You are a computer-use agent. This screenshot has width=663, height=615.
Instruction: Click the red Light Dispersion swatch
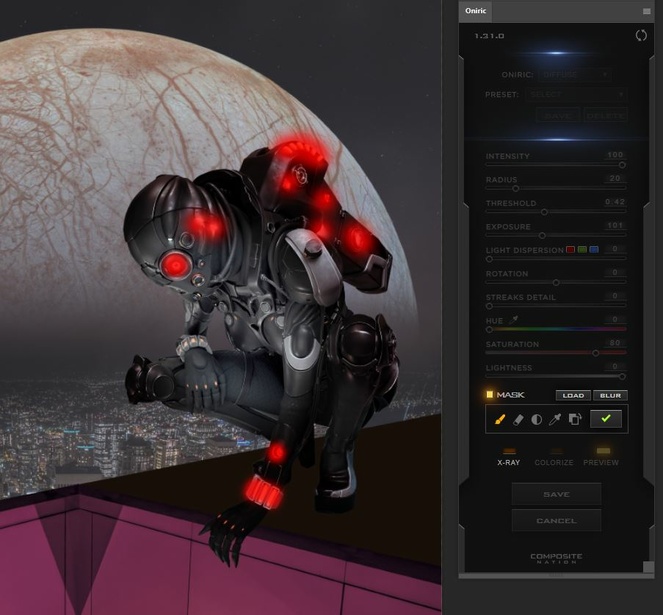571,249
